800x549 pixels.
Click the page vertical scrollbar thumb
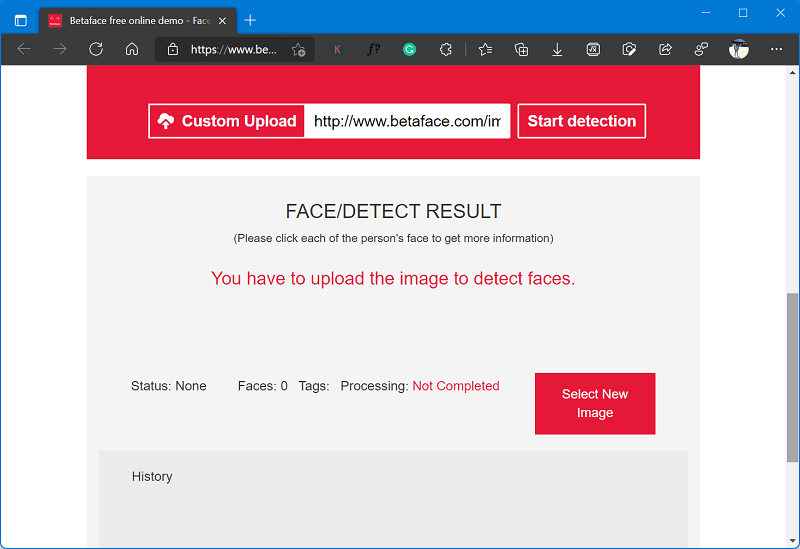click(793, 378)
